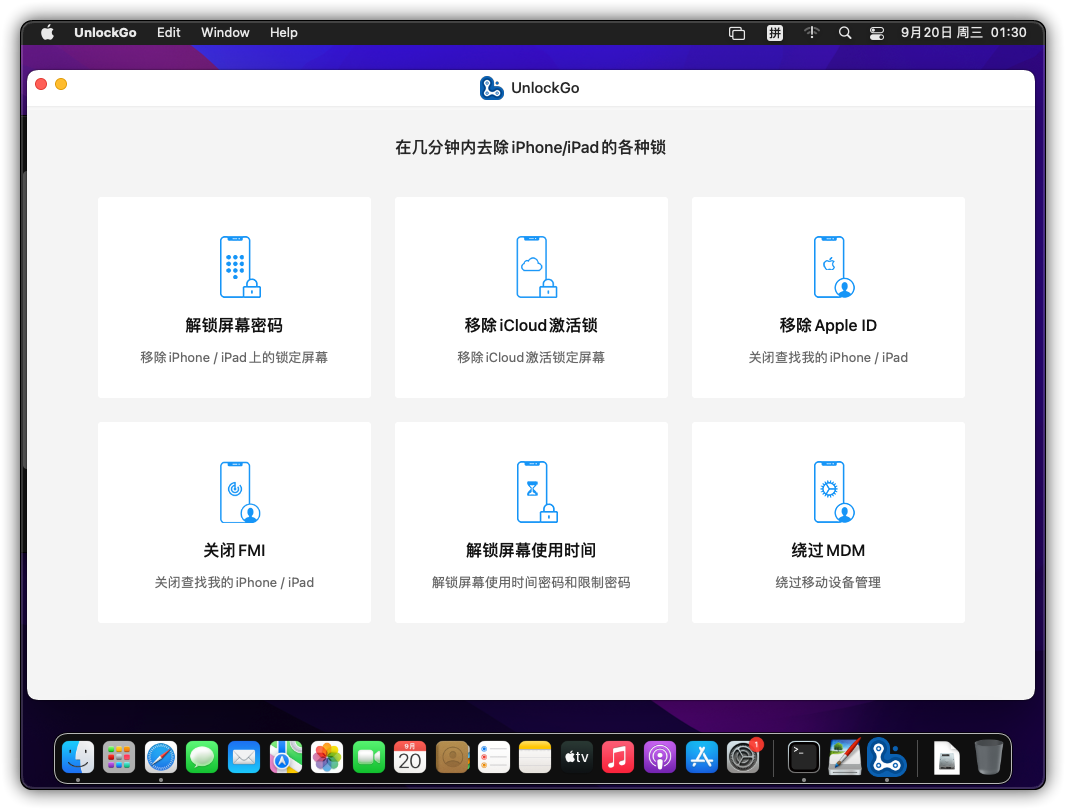Open Launchpad from the Dock
The image size is (1066, 810).
click(x=120, y=757)
